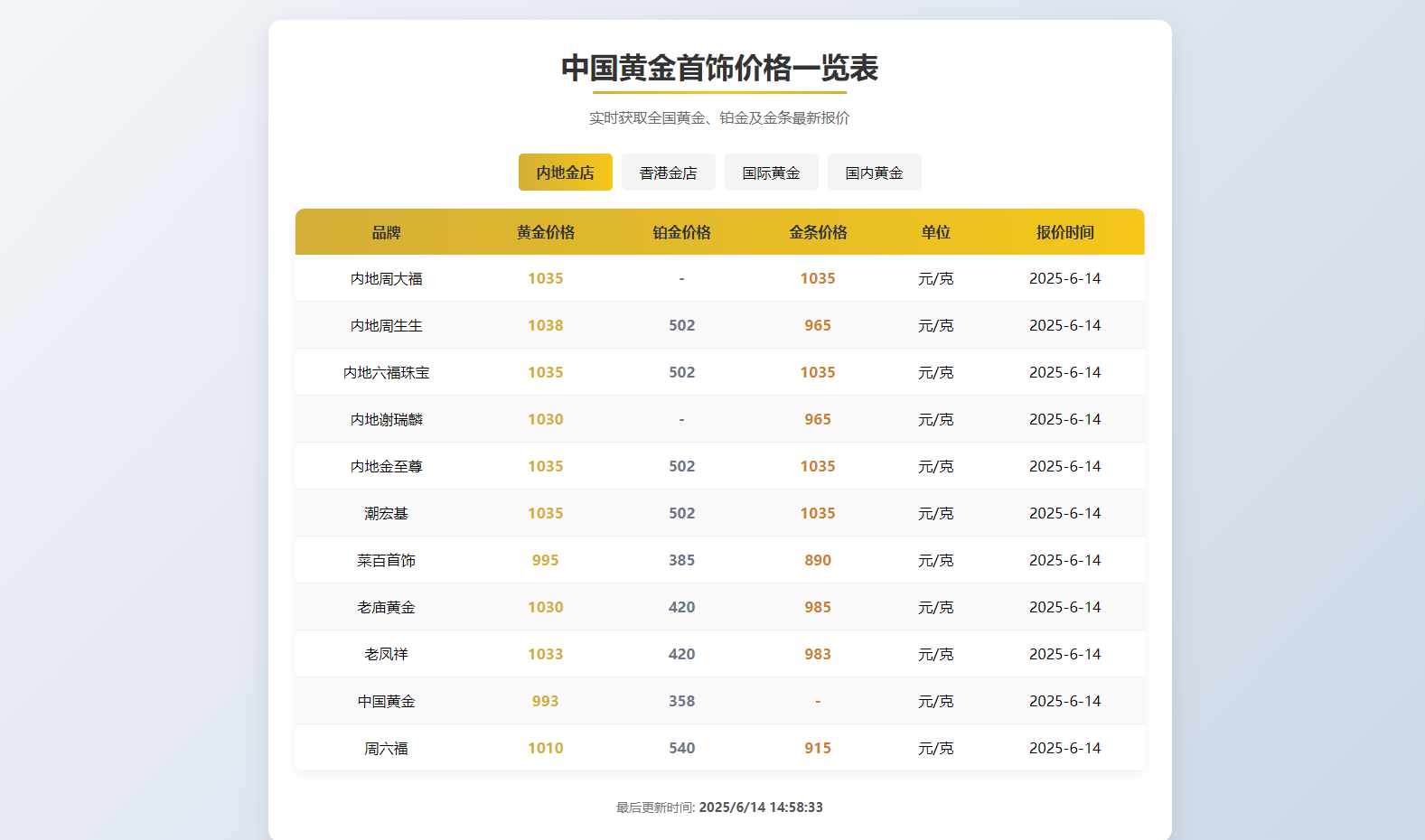This screenshot has height=840, width=1425.
Task: Select the 内地金至尊 brand cell
Action: [x=386, y=466]
